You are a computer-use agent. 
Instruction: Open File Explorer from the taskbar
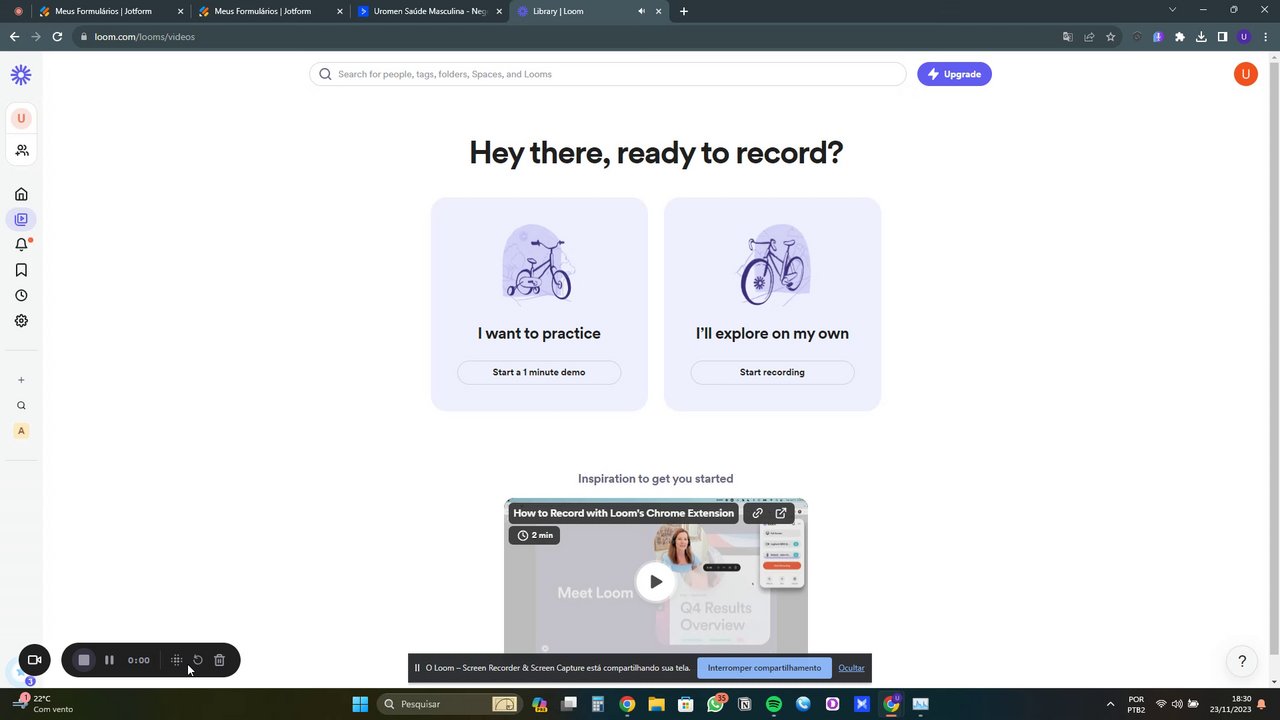(656, 704)
